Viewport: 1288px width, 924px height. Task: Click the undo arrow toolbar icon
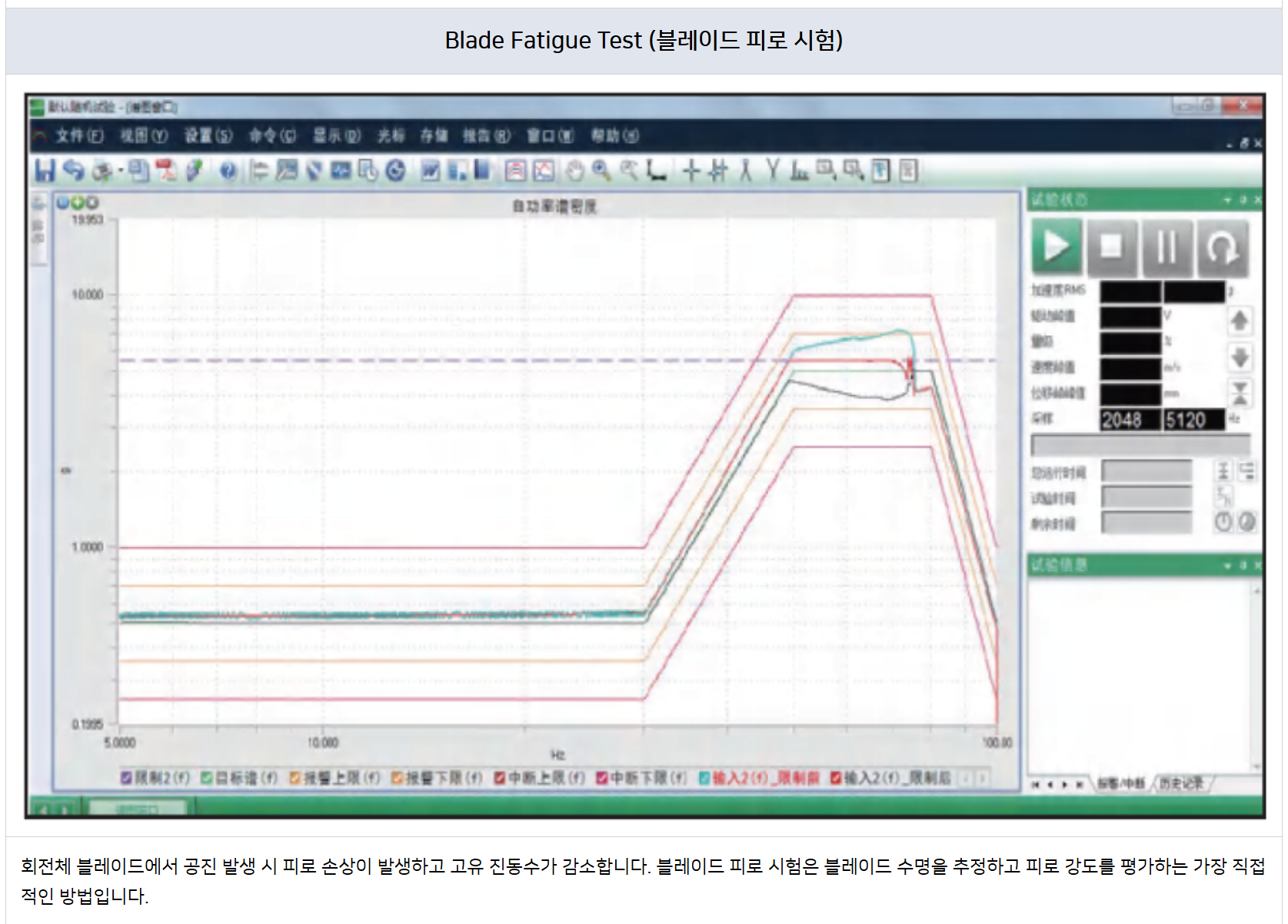click(x=73, y=171)
